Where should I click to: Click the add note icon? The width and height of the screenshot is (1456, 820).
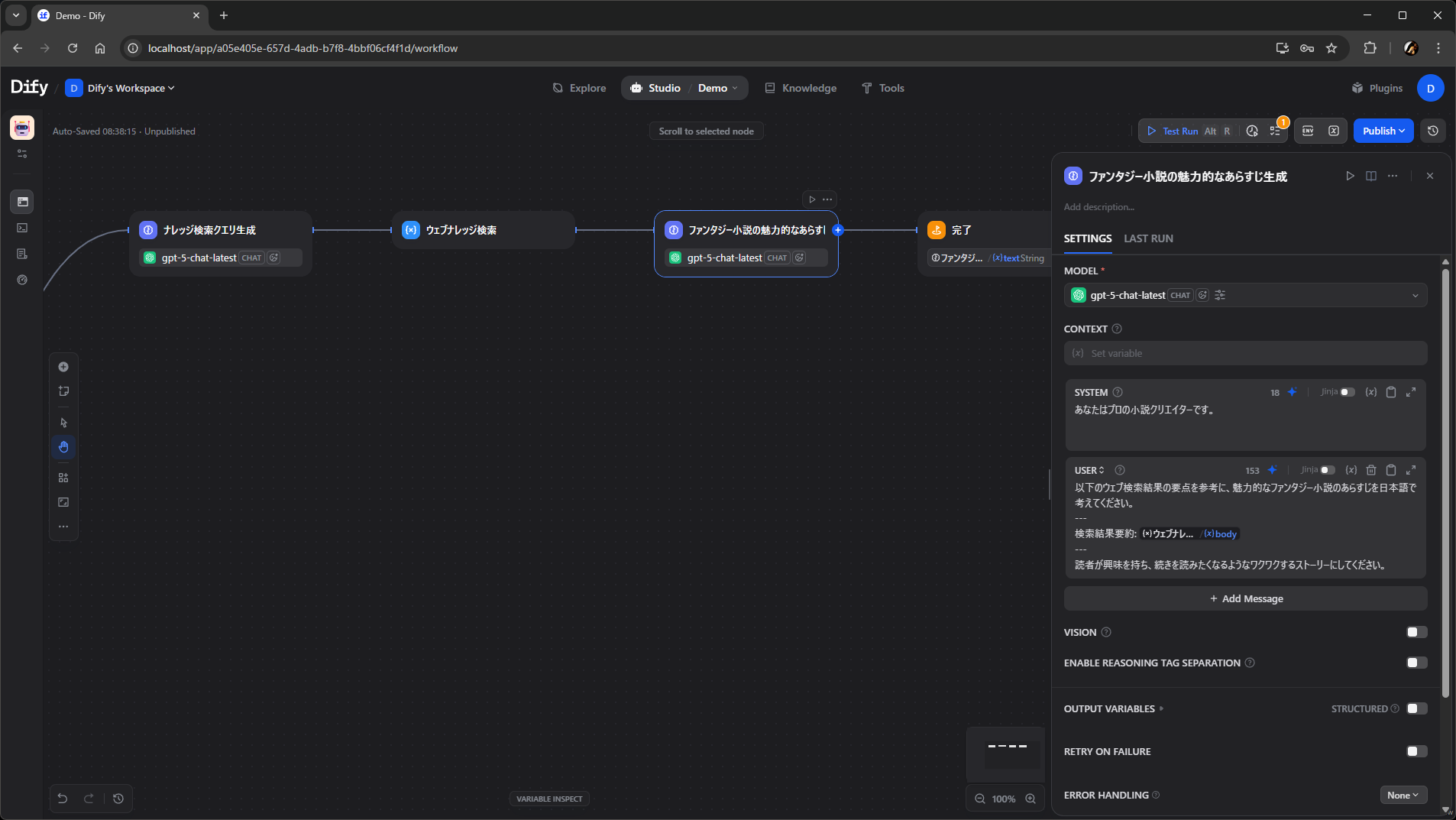[x=63, y=391]
